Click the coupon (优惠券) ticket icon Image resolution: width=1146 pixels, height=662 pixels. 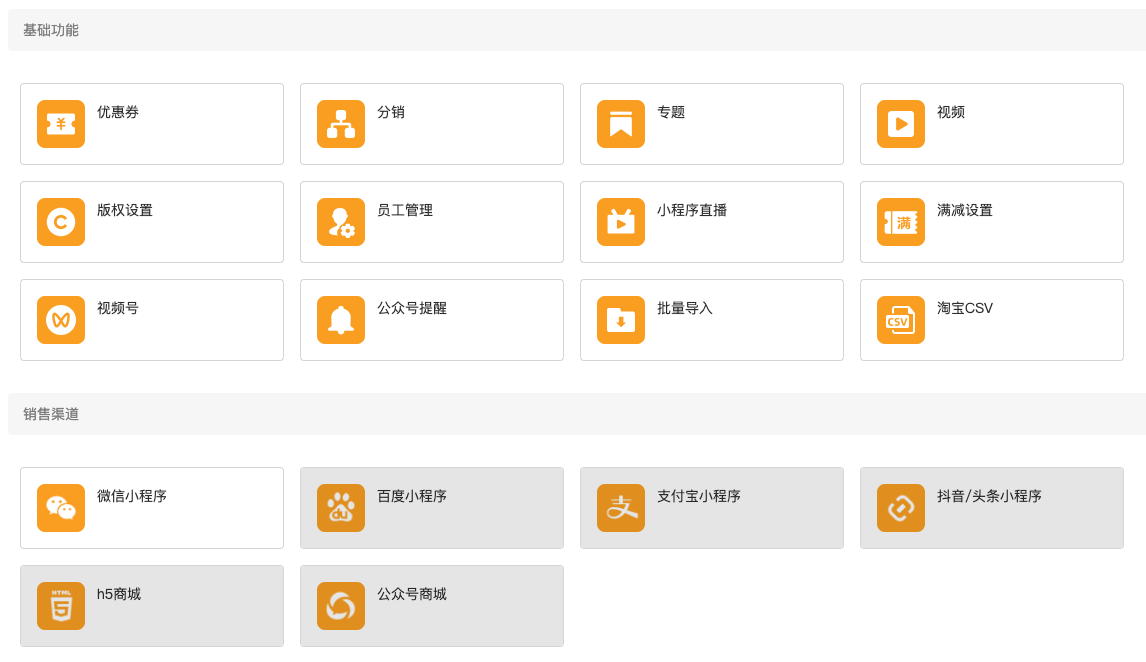[61, 124]
